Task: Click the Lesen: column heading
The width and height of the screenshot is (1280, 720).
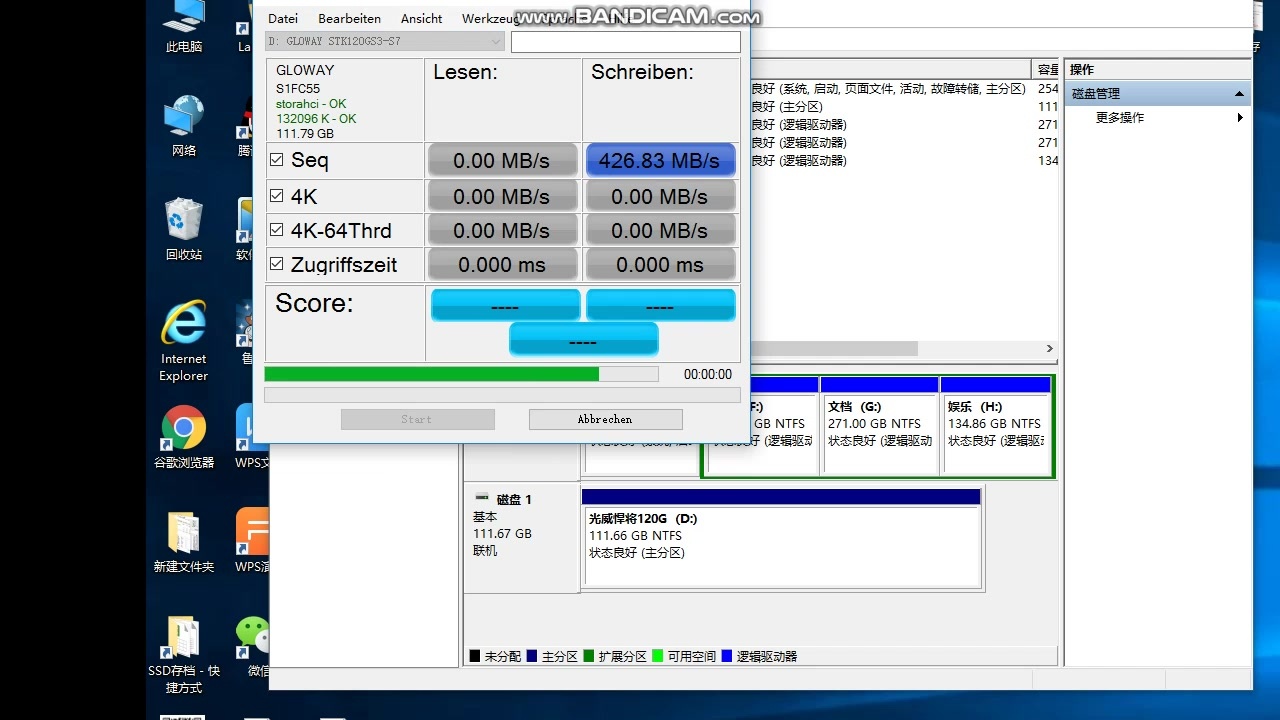Action: [465, 72]
